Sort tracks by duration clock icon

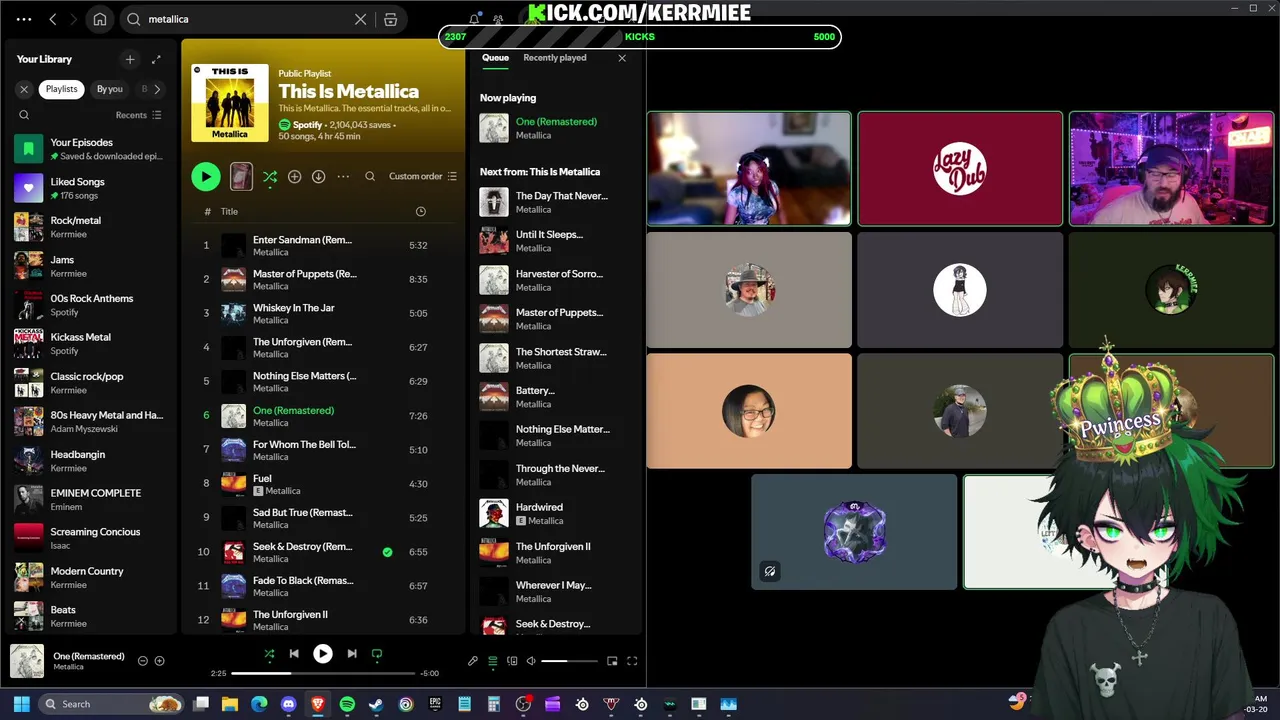pos(420,212)
